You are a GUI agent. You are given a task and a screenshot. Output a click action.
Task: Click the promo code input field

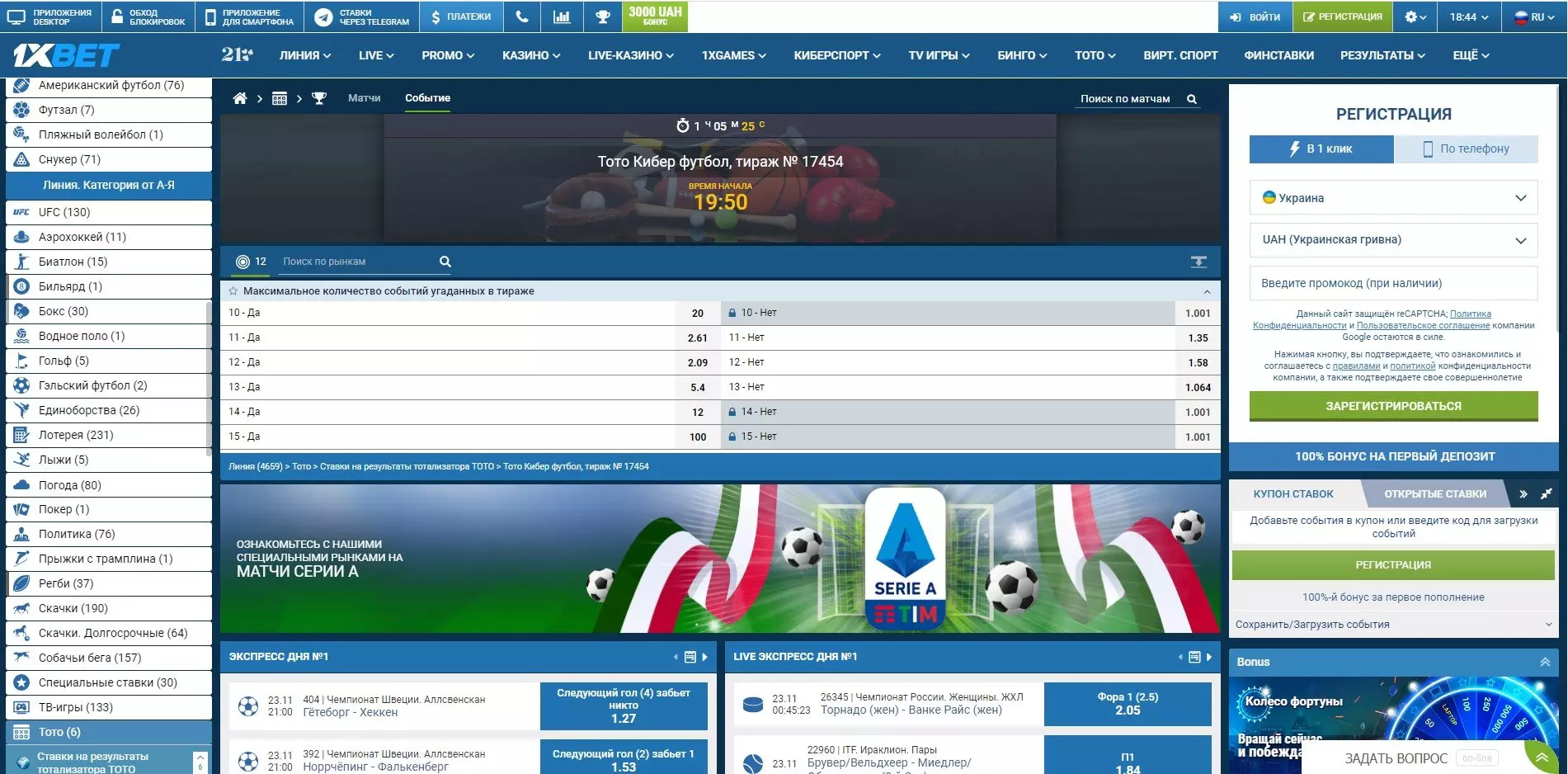(x=1392, y=283)
